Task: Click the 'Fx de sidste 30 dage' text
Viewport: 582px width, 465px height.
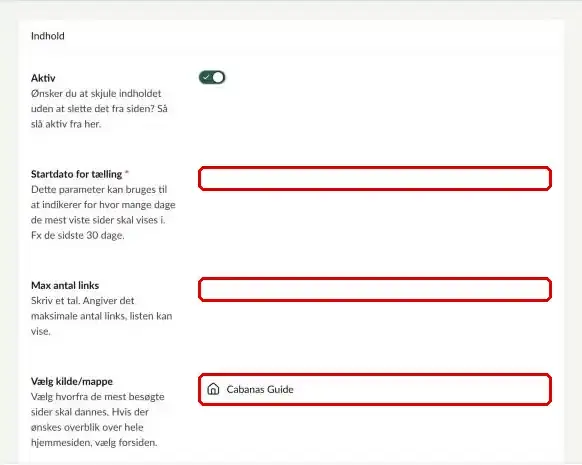Action: pos(78,235)
